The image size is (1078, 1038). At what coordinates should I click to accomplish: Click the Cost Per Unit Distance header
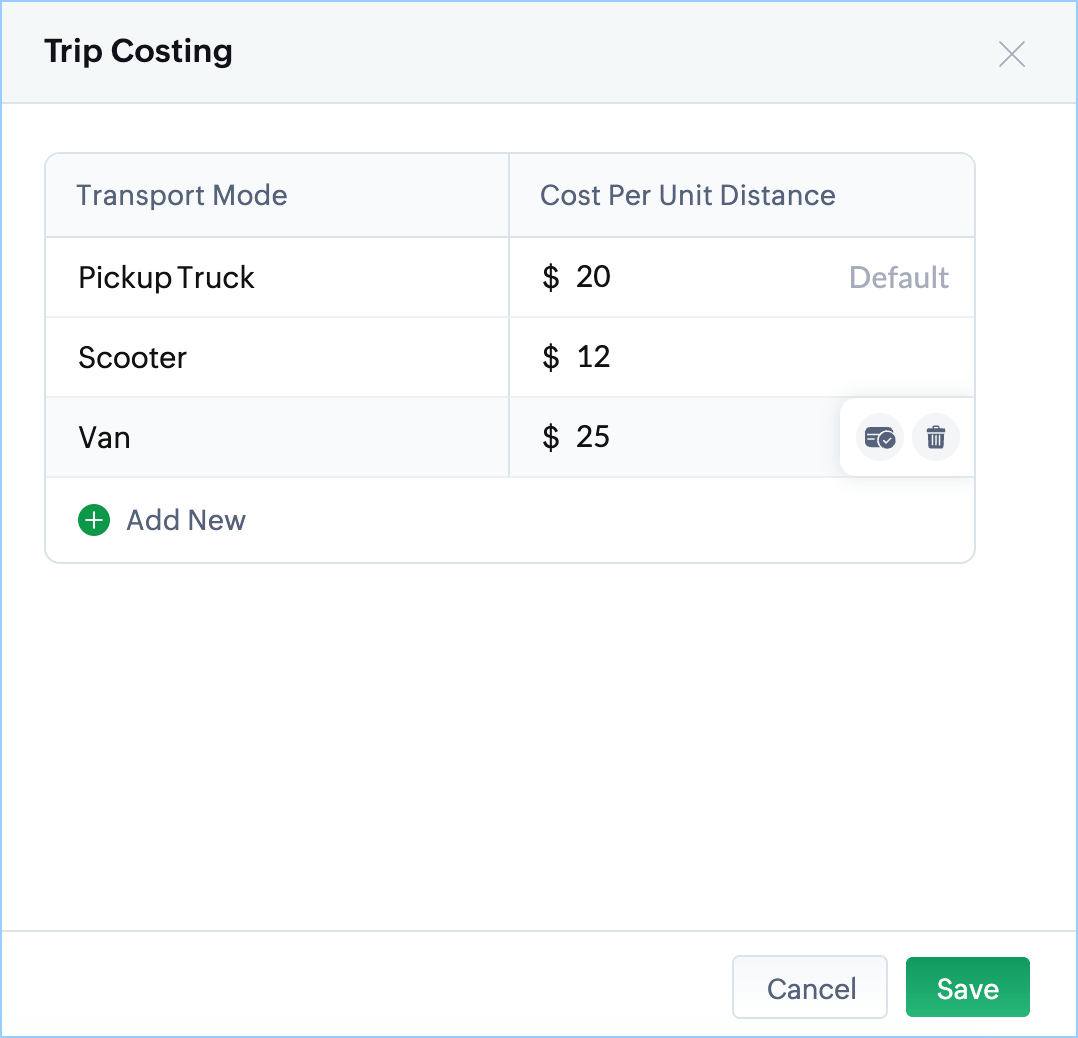point(688,195)
